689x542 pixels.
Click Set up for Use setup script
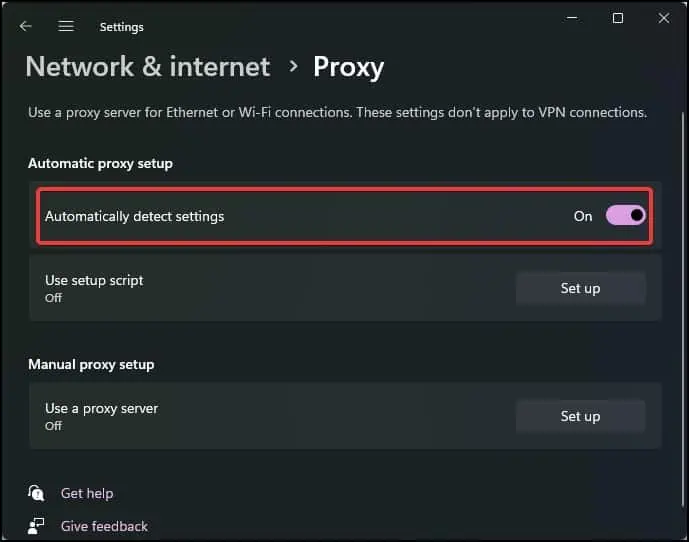tap(580, 288)
